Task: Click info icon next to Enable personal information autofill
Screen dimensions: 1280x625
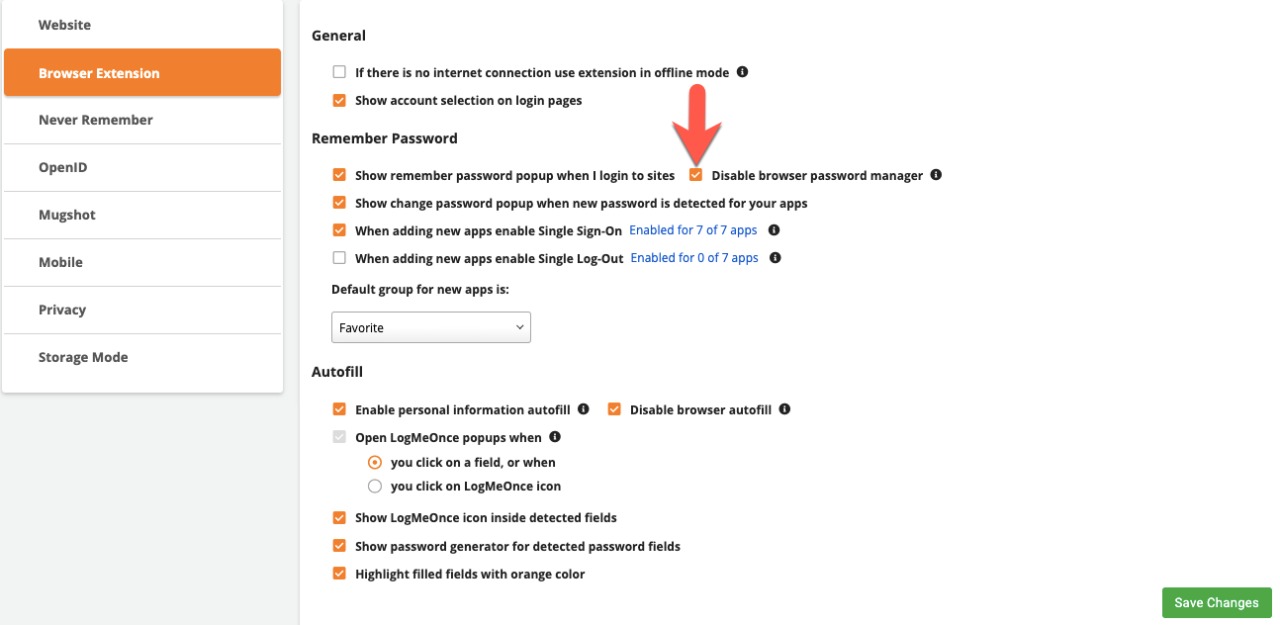Action: click(583, 409)
